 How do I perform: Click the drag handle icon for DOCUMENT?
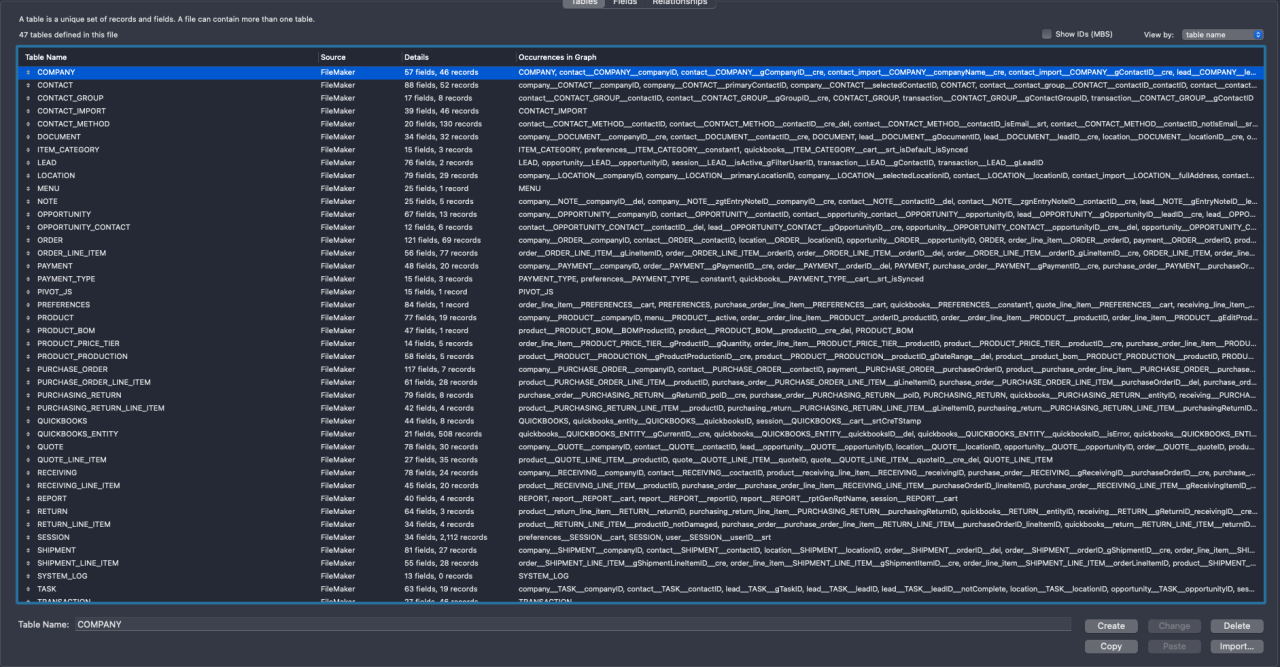(28, 137)
